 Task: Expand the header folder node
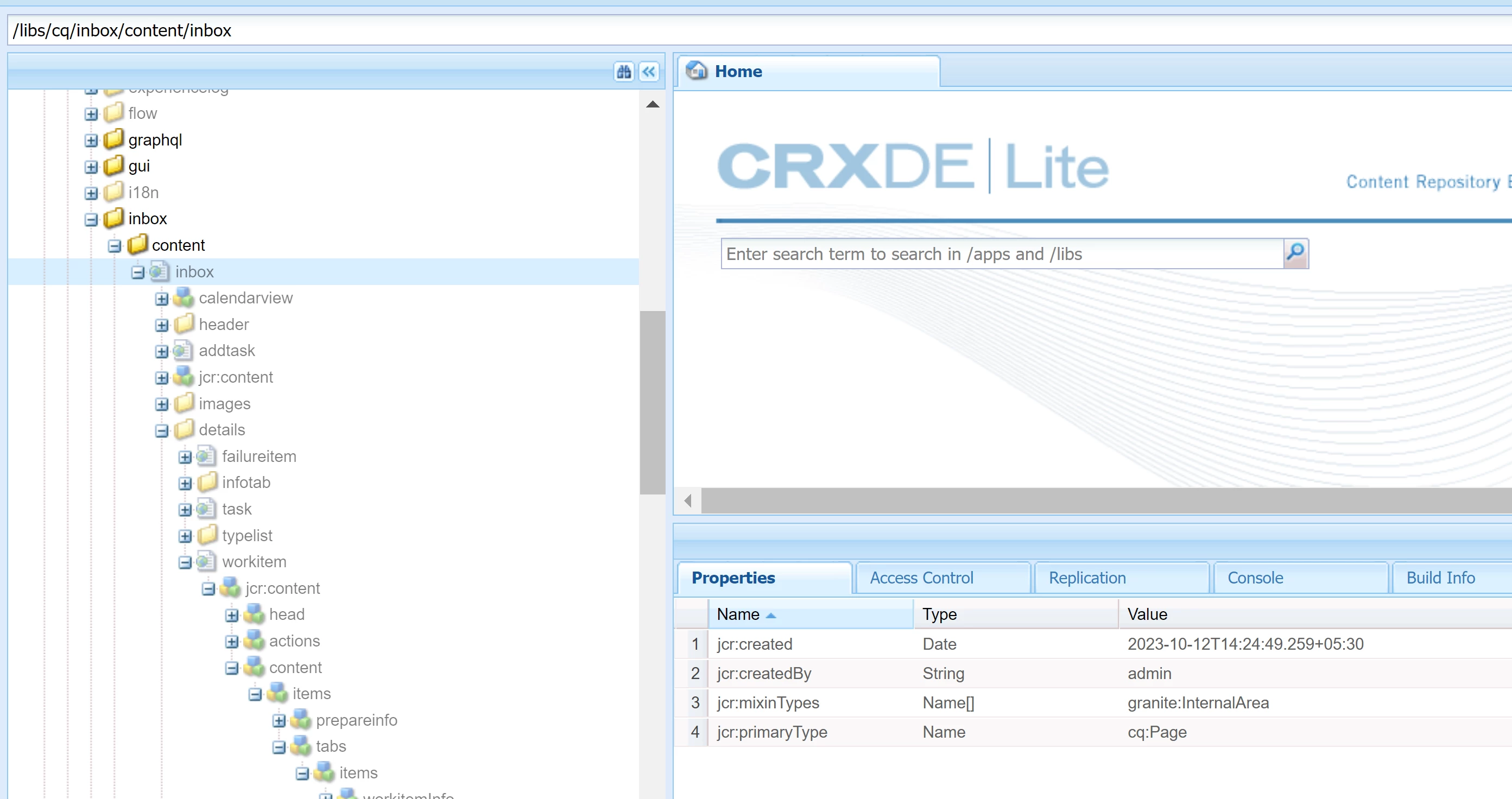[x=161, y=325]
